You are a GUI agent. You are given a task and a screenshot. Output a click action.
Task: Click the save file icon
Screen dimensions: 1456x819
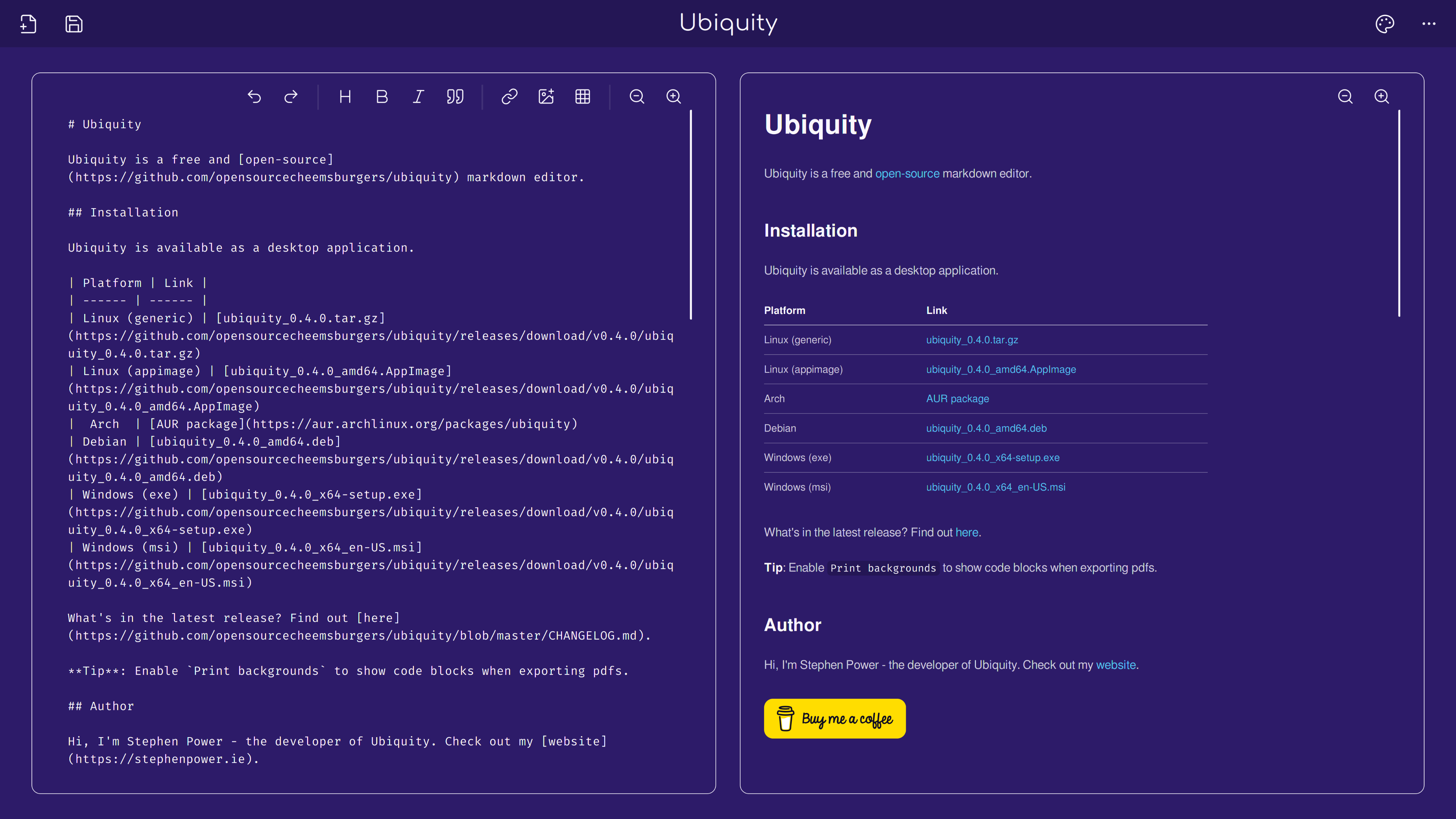coord(74,24)
